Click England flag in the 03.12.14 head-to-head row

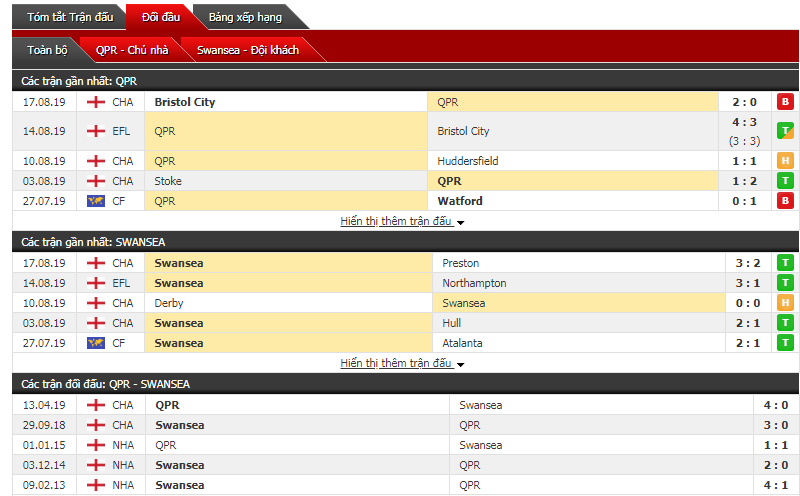[x=95, y=465]
